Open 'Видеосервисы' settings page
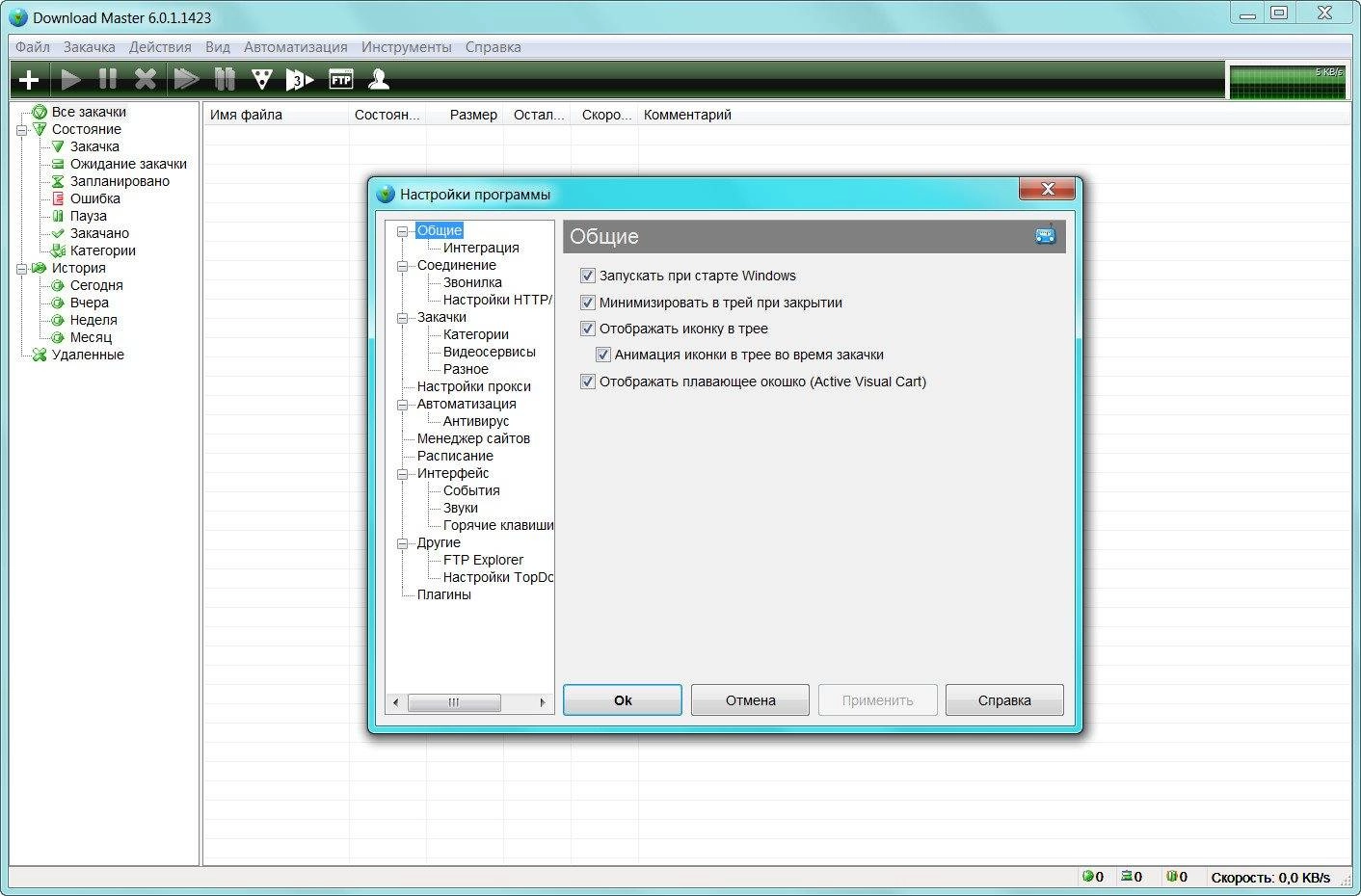Screen dimensions: 1361x896 489,352
